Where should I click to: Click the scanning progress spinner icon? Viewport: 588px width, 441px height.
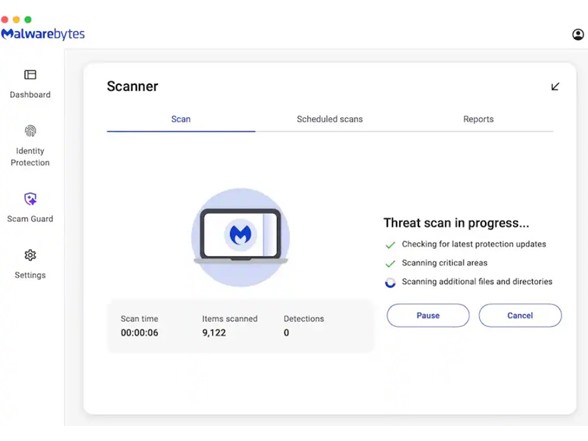[x=390, y=282]
